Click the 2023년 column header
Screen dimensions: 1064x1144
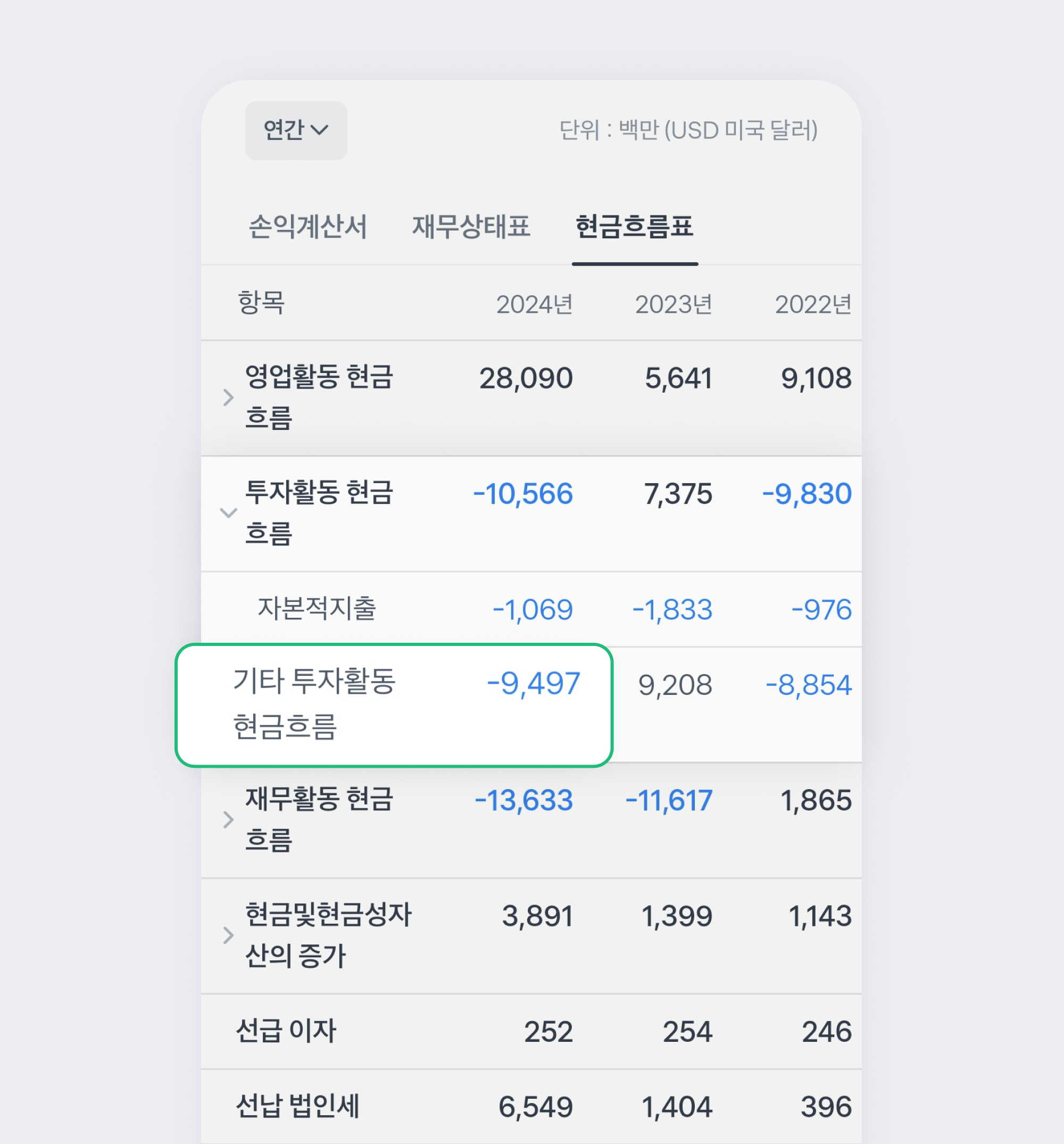[674, 303]
